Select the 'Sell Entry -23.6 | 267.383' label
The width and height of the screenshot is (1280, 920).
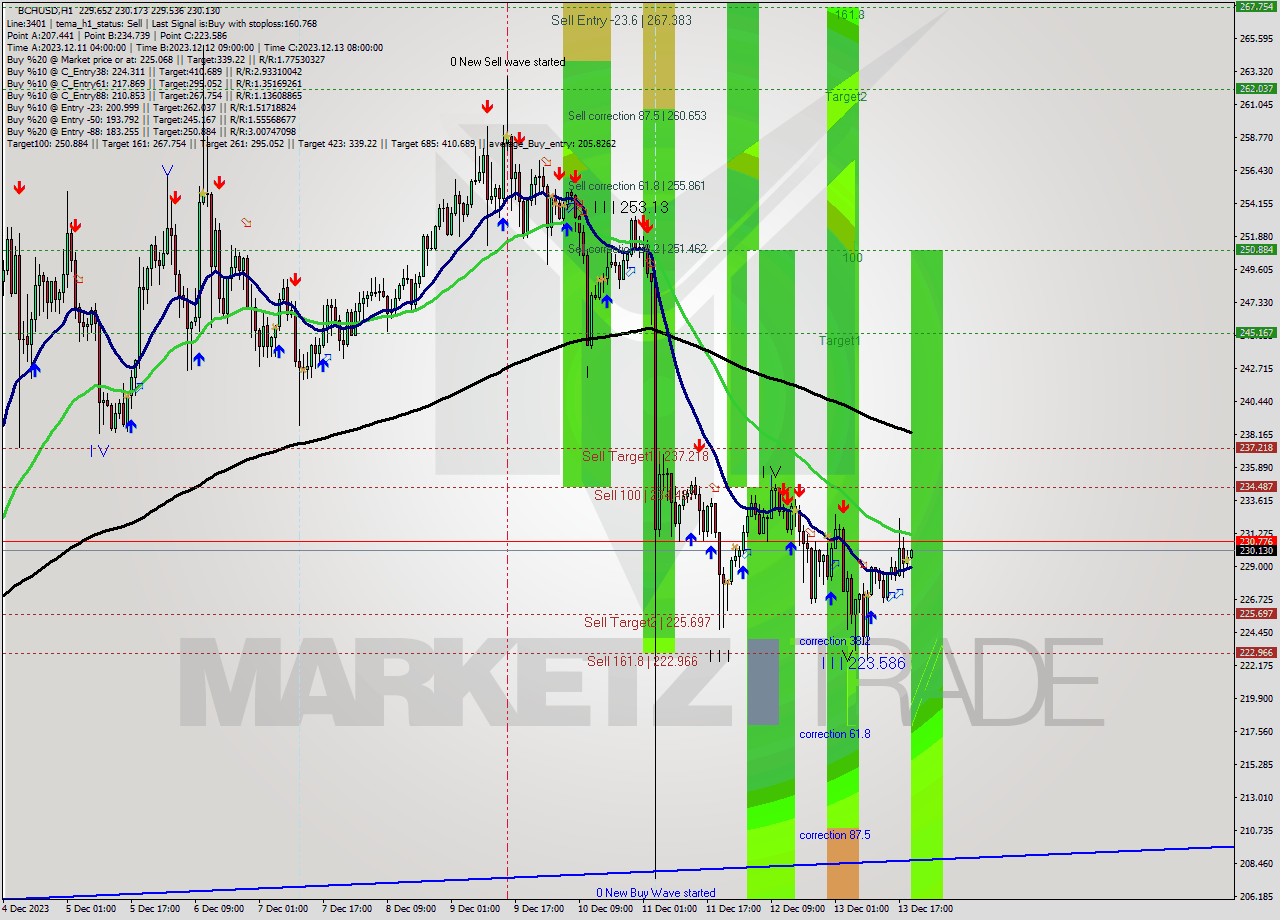coord(621,20)
